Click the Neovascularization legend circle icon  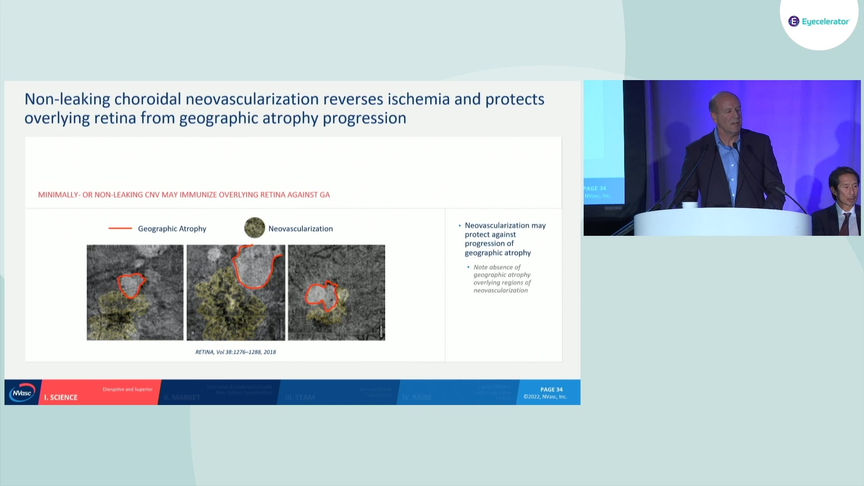[255, 228]
